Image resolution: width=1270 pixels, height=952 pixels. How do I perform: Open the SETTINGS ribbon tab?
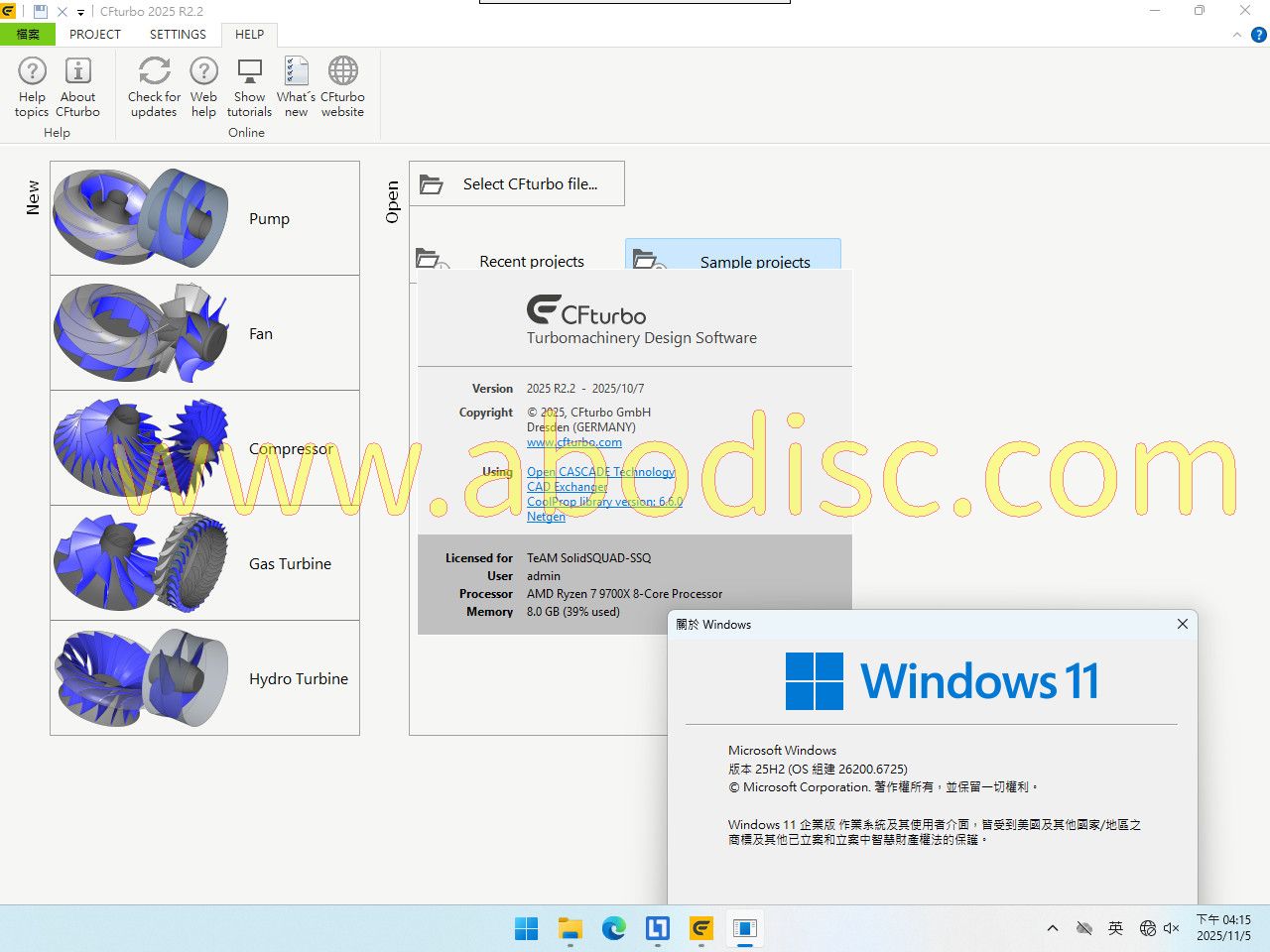[178, 34]
